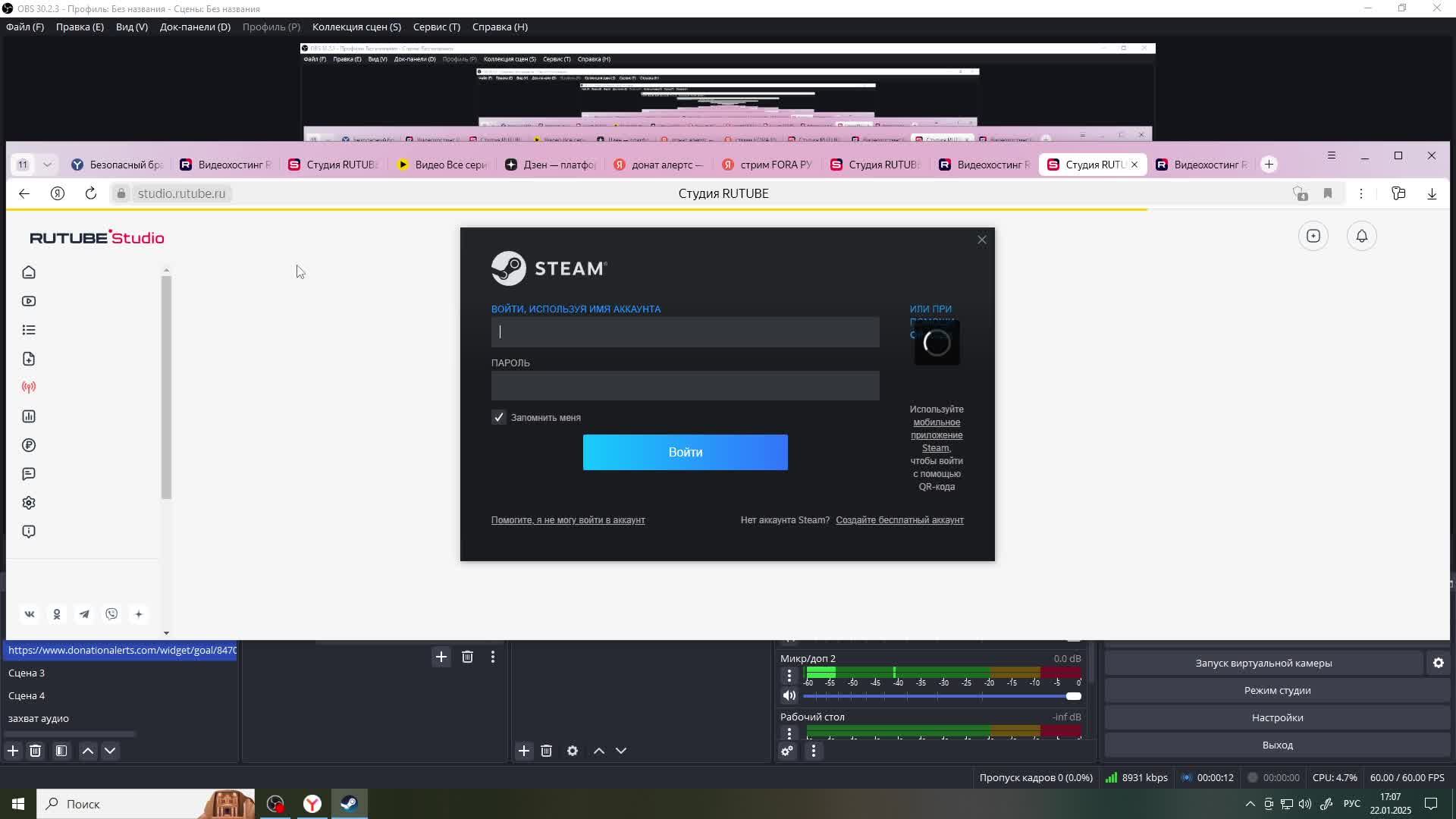
Task: Go back in the browser
Action: pos(24,193)
